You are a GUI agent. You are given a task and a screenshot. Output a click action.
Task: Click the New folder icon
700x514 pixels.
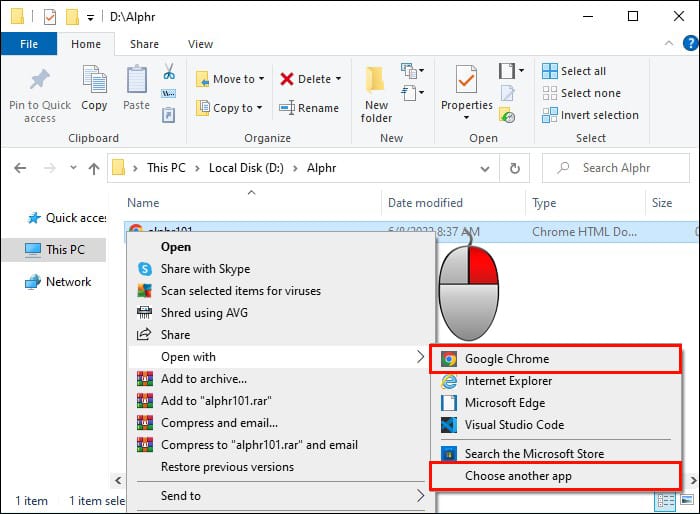coord(376,82)
